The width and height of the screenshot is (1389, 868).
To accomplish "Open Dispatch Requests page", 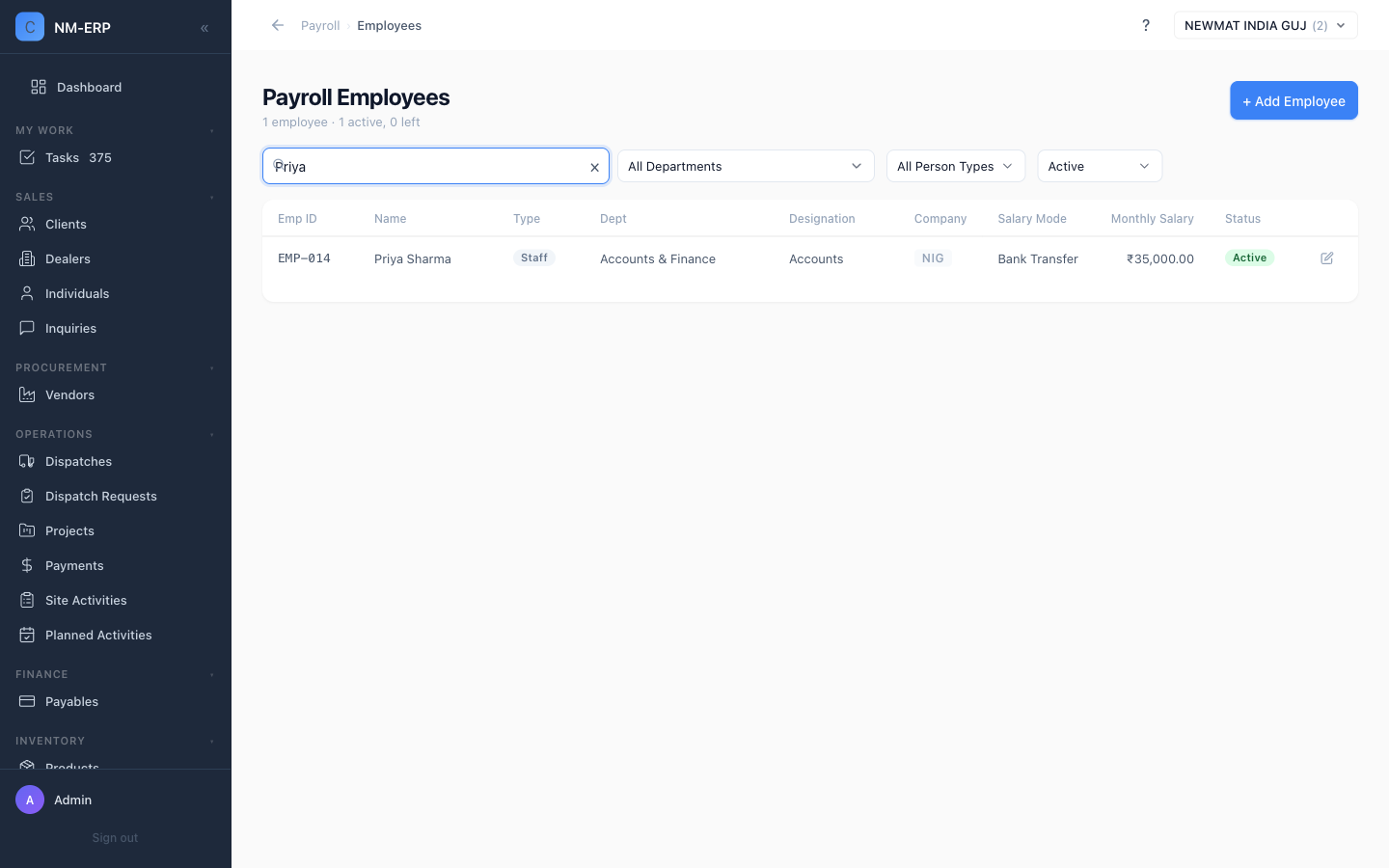I will click(116, 496).
